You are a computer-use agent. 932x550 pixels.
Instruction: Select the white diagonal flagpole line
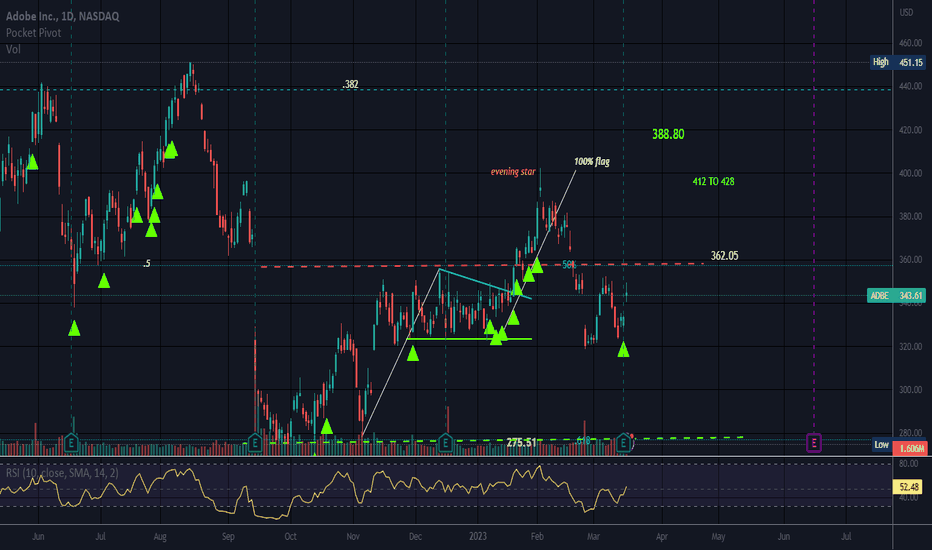tap(400, 353)
